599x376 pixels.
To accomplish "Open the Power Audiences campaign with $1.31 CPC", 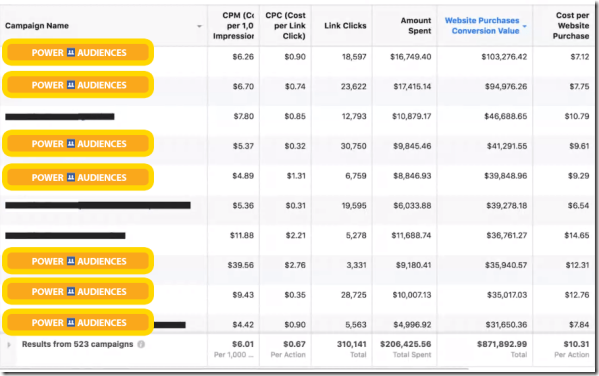I will tap(78, 177).
